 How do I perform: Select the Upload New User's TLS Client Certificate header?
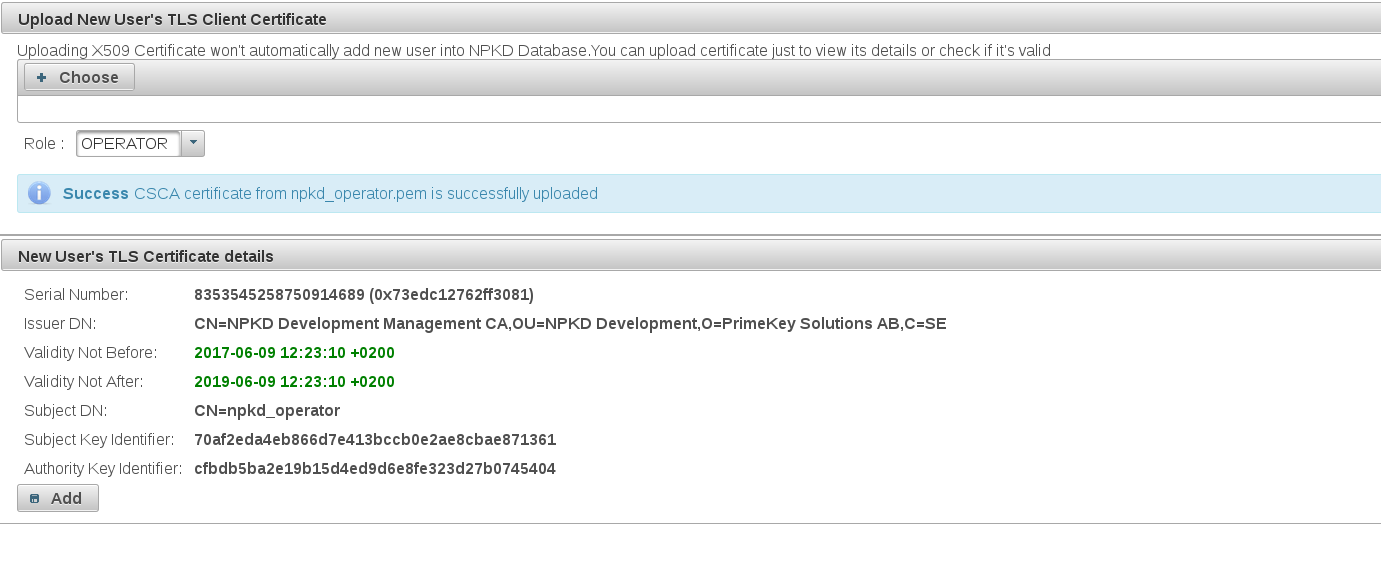pyautogui.click(x=172, y=19)
